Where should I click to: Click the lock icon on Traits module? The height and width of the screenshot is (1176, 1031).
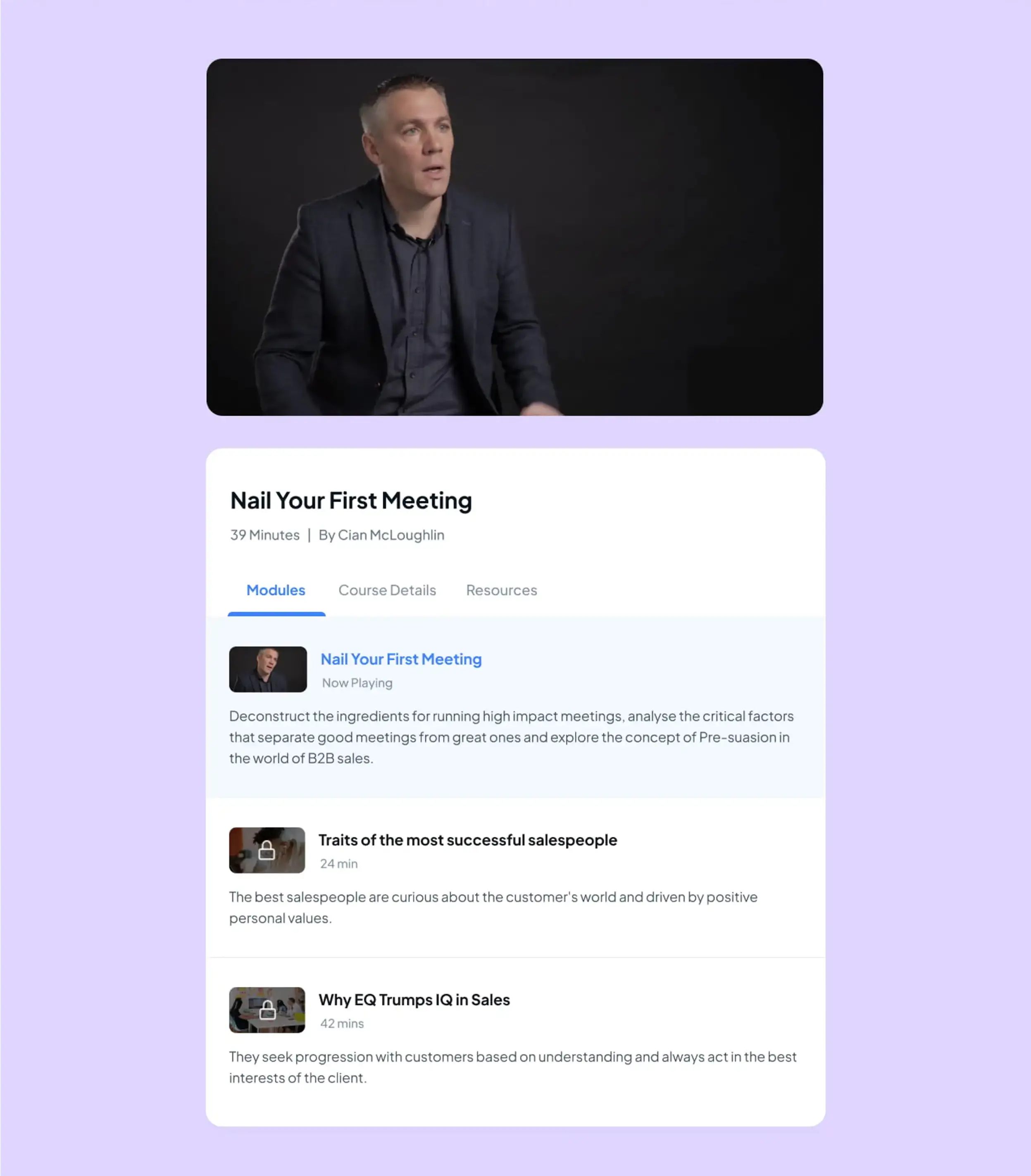[267, 850]
